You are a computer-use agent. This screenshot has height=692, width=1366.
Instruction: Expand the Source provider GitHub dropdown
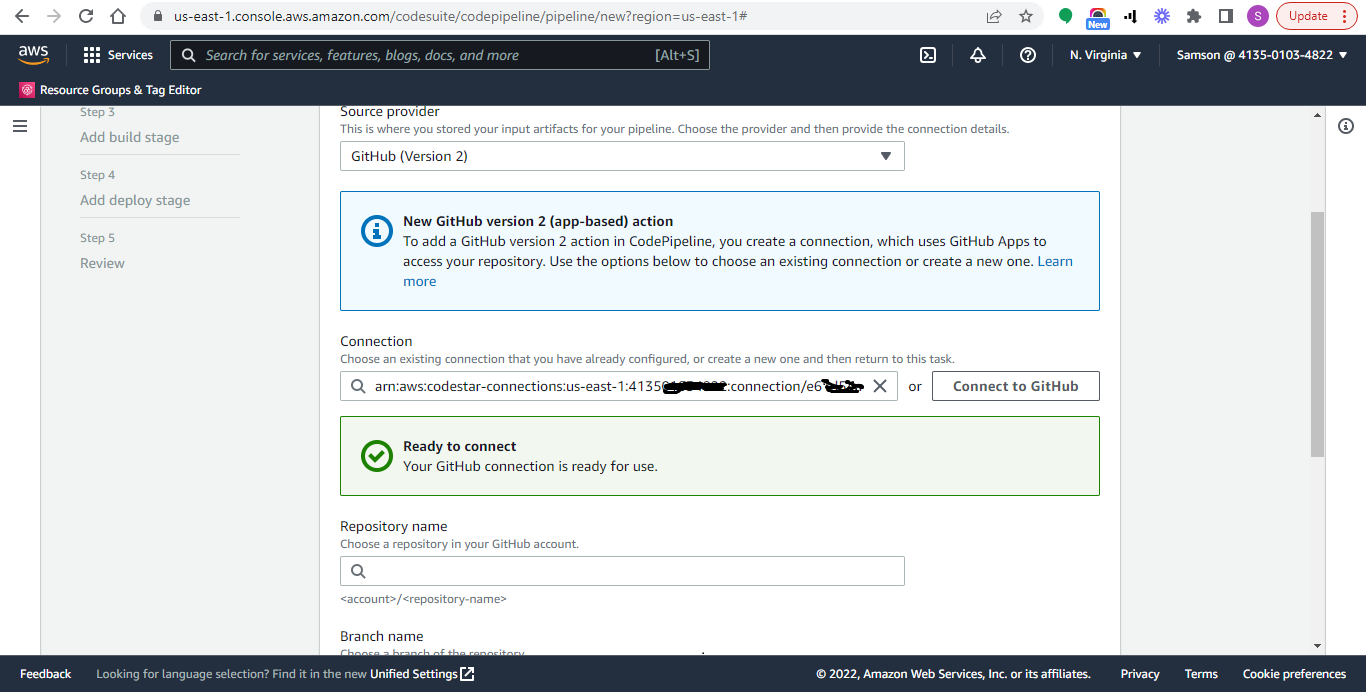pos(622,156)
